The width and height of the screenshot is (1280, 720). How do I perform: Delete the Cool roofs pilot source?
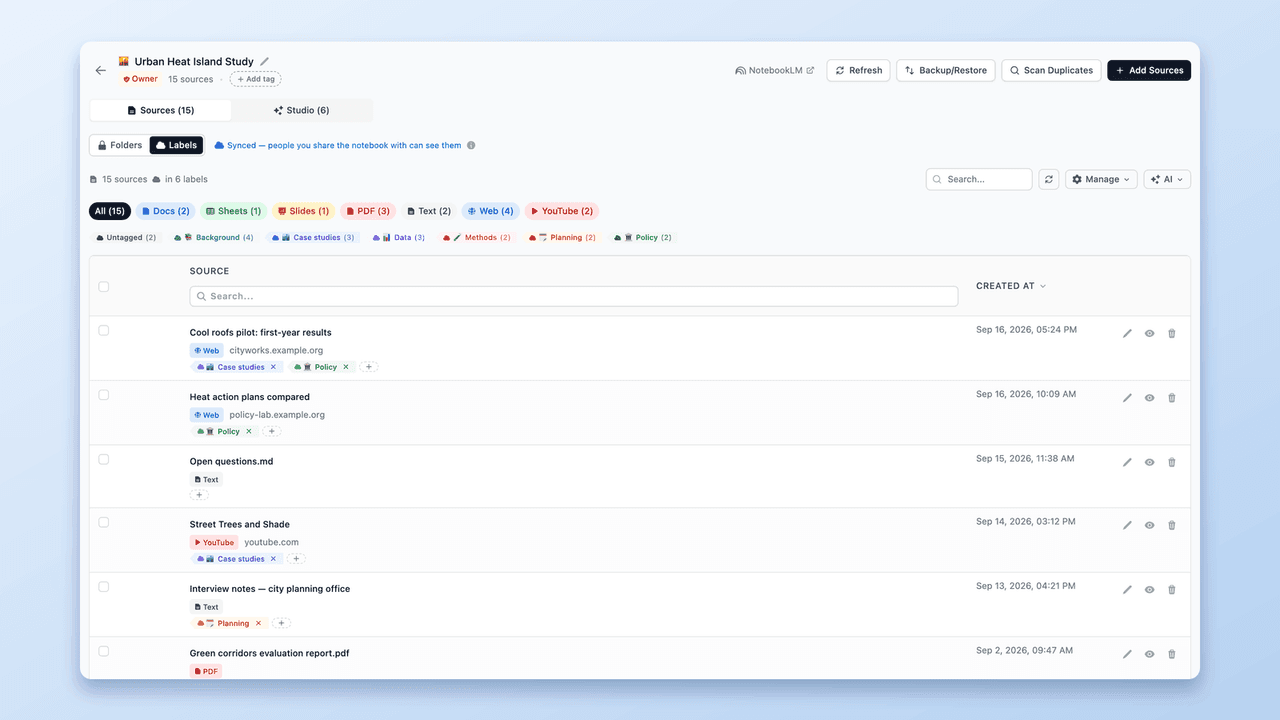(x=1172, y=333)
